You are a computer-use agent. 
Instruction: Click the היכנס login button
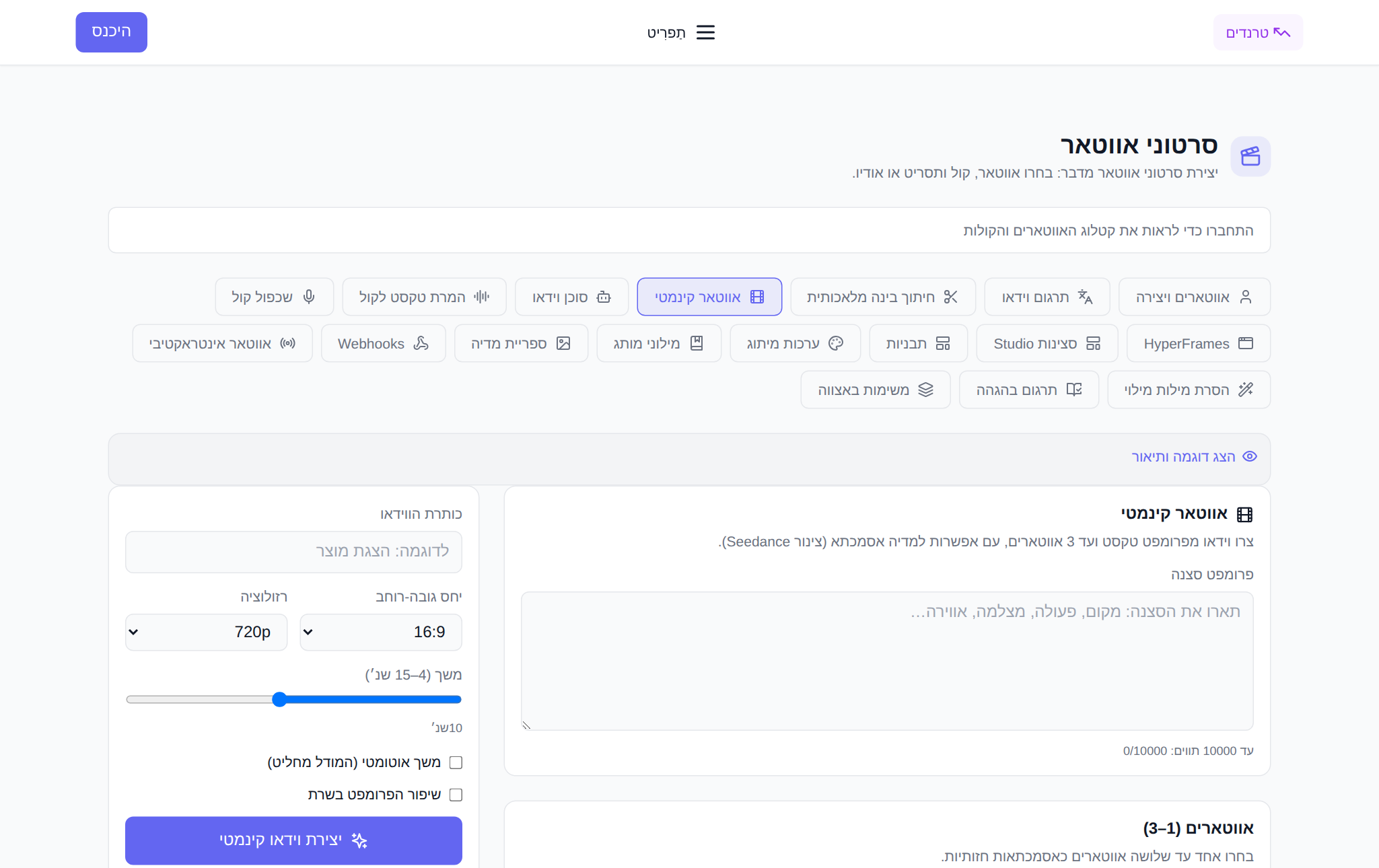click(111, 32)
